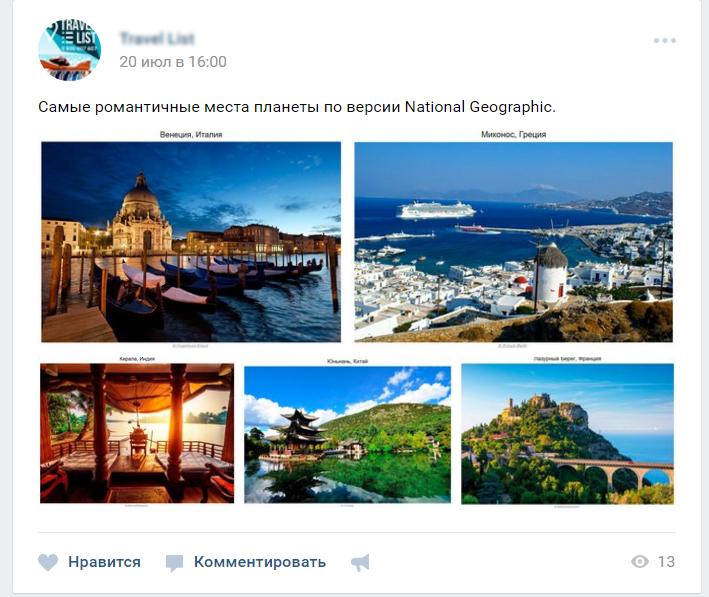Open the Mykonos harbor photo
709x597 pixels.
[x=513, y=242]
